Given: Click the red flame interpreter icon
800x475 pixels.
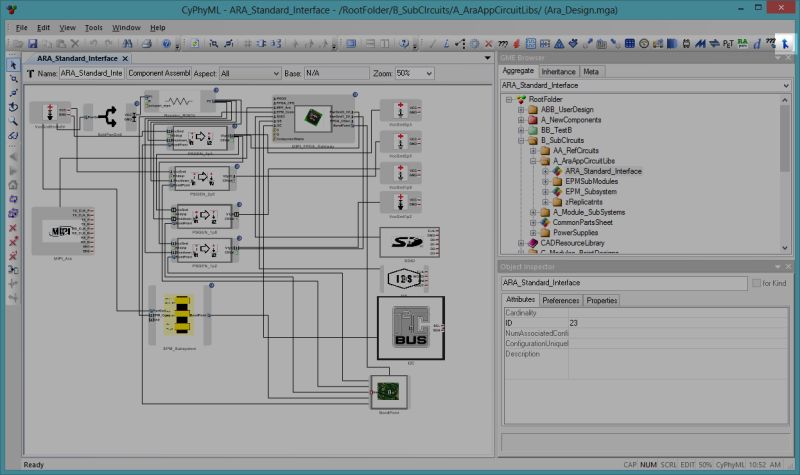Looking at the screenshot, I should tap(516, 44).
